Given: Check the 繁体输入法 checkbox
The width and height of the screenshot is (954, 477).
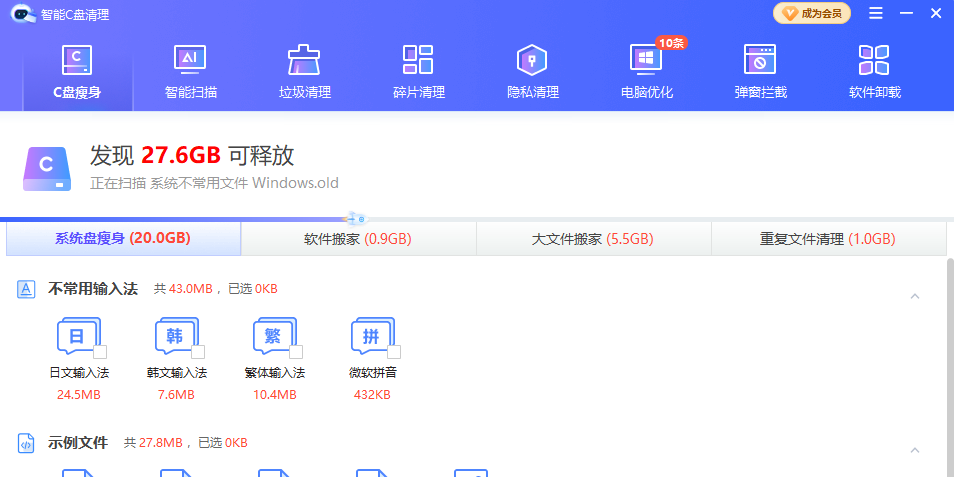Looking at the screenshot, I should (x=296, y=352).
